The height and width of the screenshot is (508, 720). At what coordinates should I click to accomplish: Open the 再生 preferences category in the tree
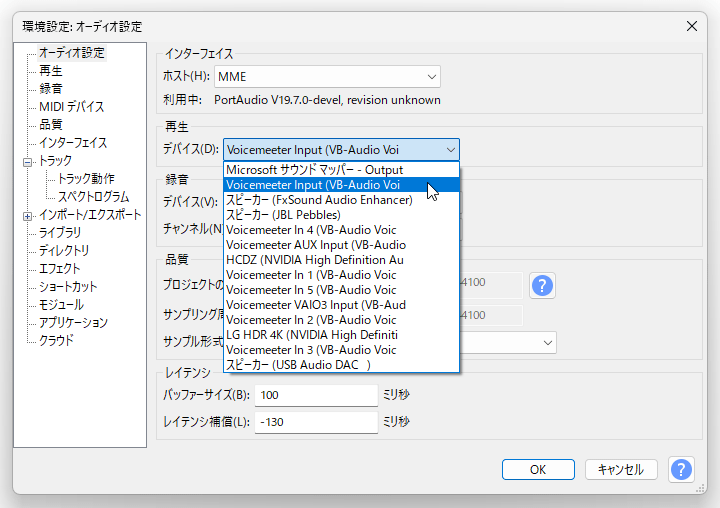pyautogui.click(x=51, y=71)
